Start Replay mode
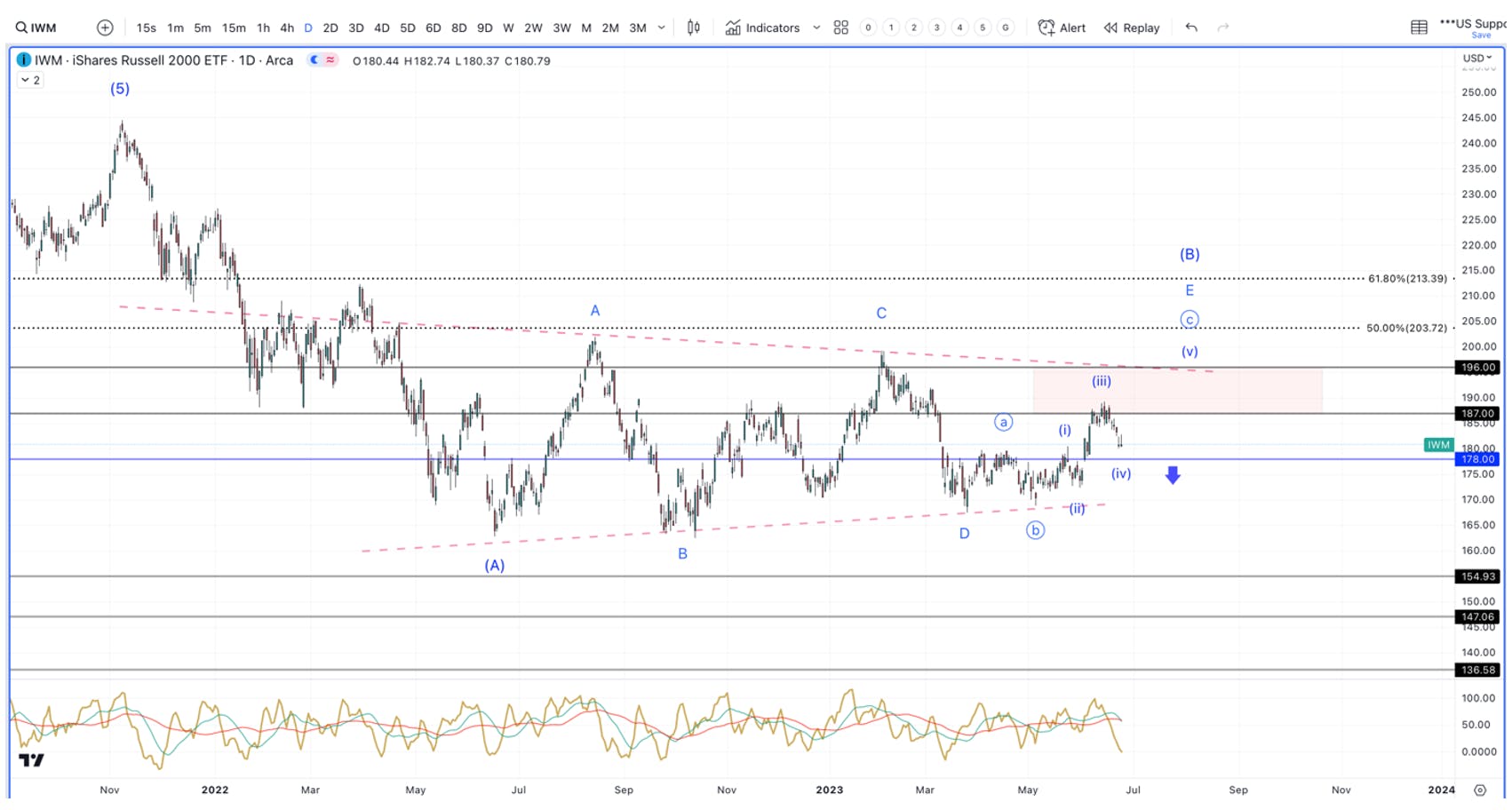 coord(1132,28)
